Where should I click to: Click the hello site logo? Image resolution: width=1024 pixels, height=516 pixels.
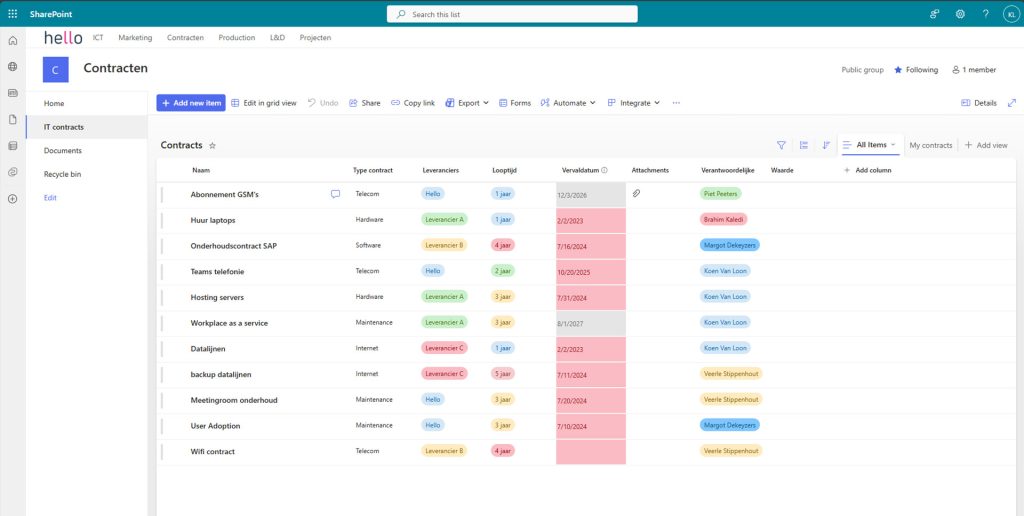(x=63, y=38)
